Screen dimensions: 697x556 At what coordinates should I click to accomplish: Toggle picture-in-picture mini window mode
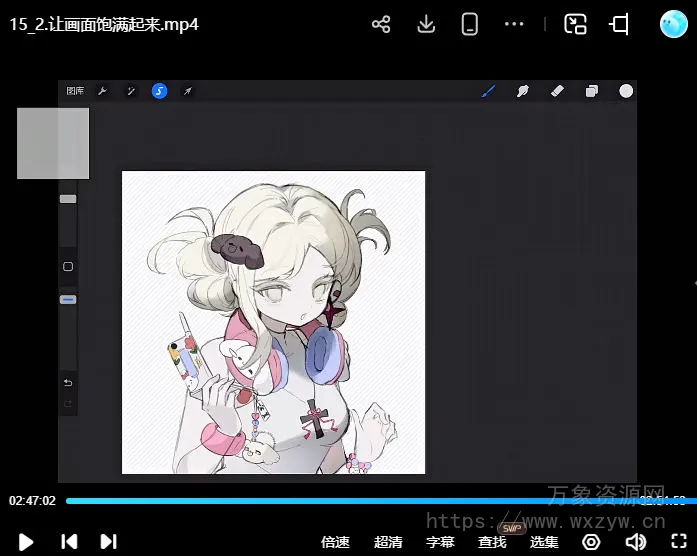click(x=575, y=25)
